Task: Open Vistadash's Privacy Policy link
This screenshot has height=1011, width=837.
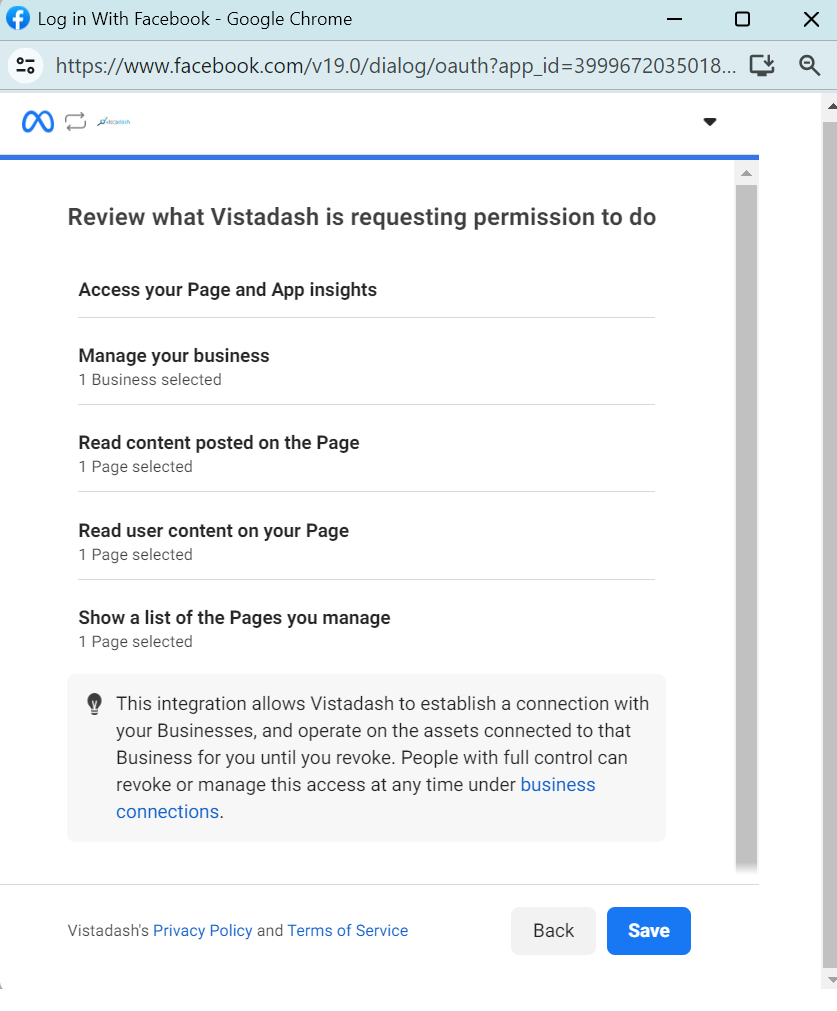Action: tap(202, 930)
